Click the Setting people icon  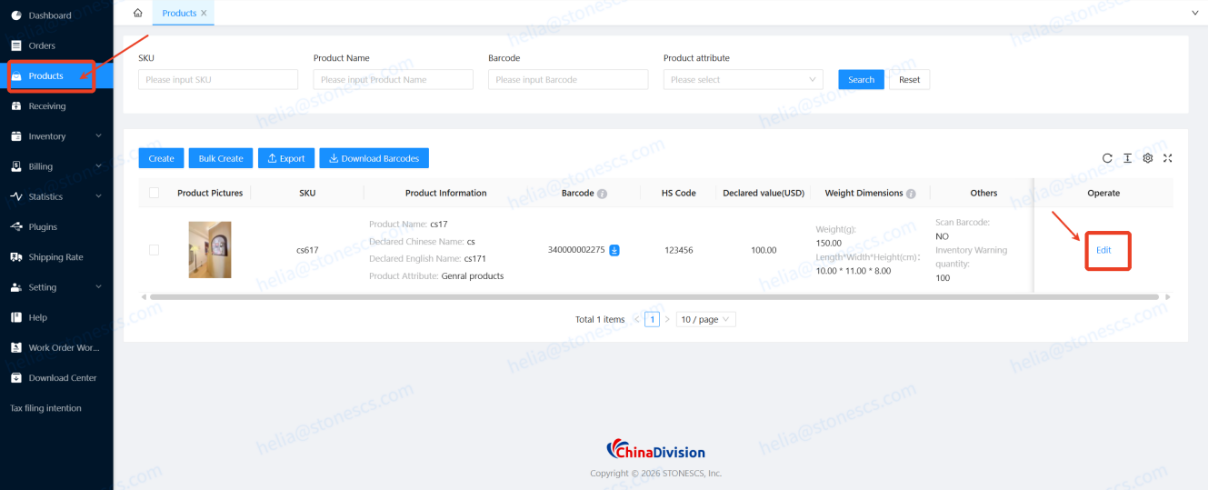16,287
